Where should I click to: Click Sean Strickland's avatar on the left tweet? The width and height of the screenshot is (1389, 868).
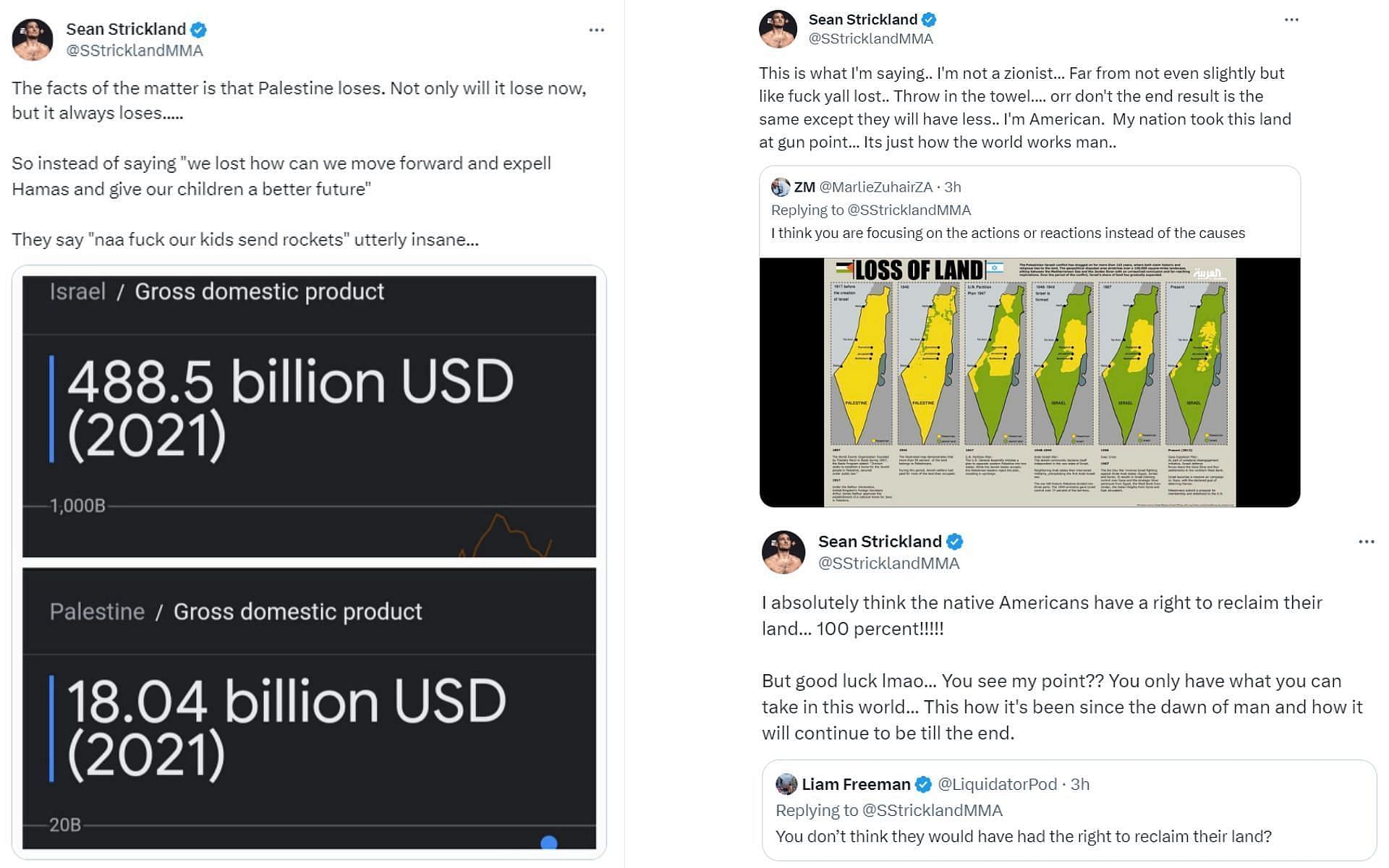point(33,39)
